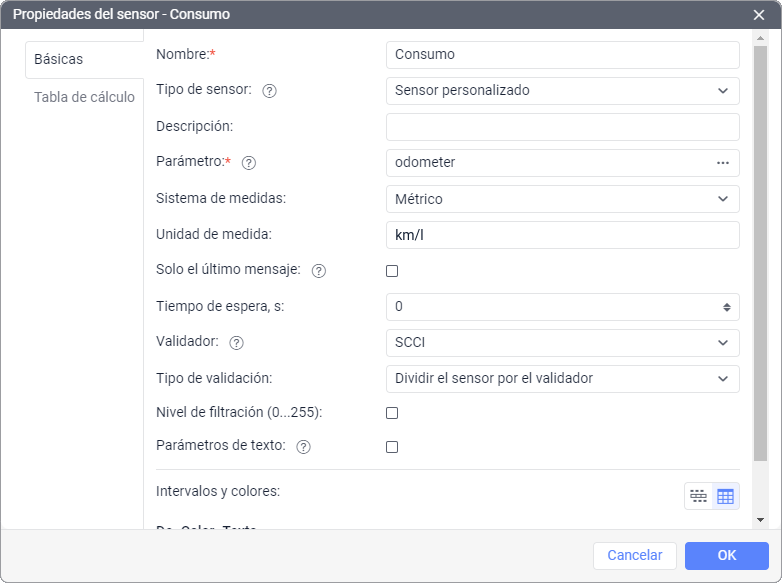Toggle Nivel de filtración checkbox
This screenshot has width=782, height=583.
click(392, 413)
